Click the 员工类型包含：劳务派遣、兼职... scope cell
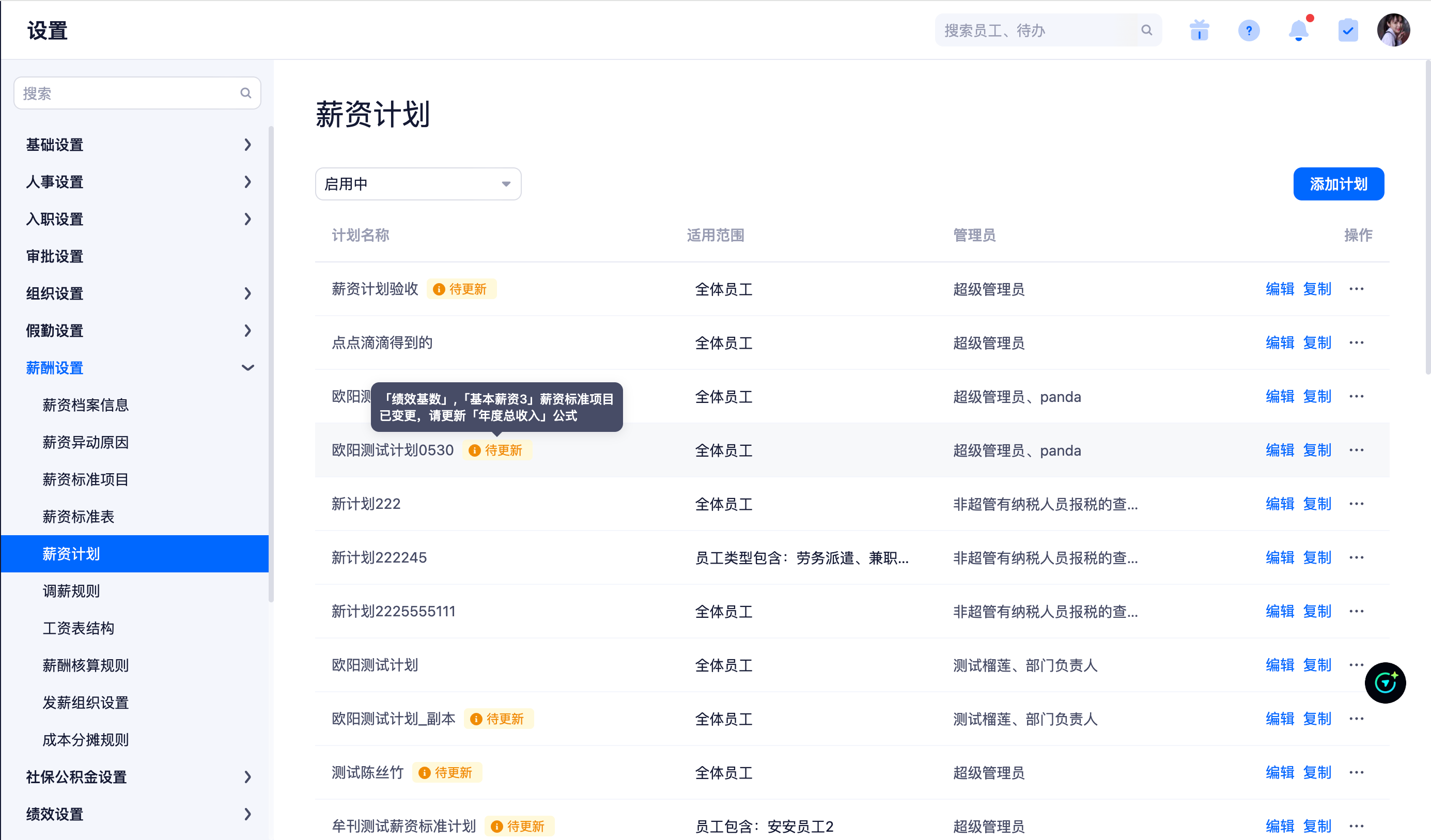1431x840 pixels. tap(801, 557)
